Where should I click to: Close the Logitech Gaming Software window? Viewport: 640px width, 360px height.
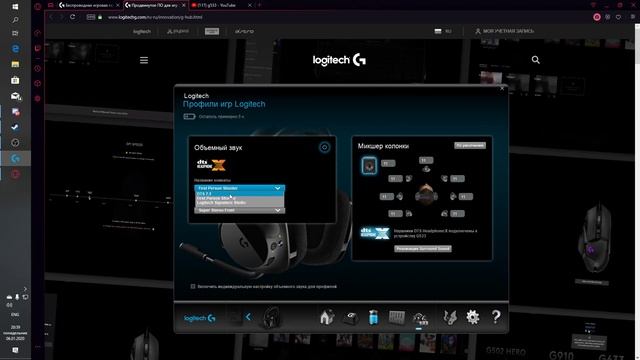point(502,88)
